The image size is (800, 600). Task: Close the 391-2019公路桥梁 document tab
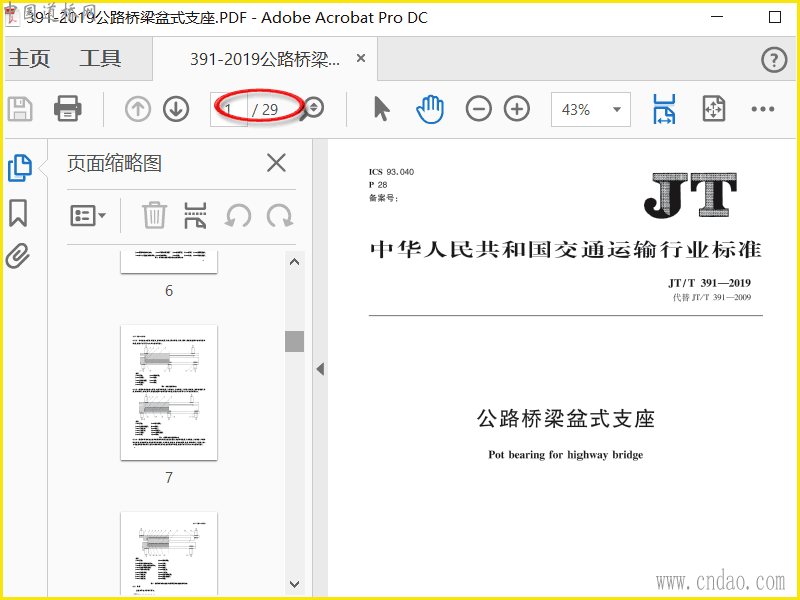coord(361,58)
